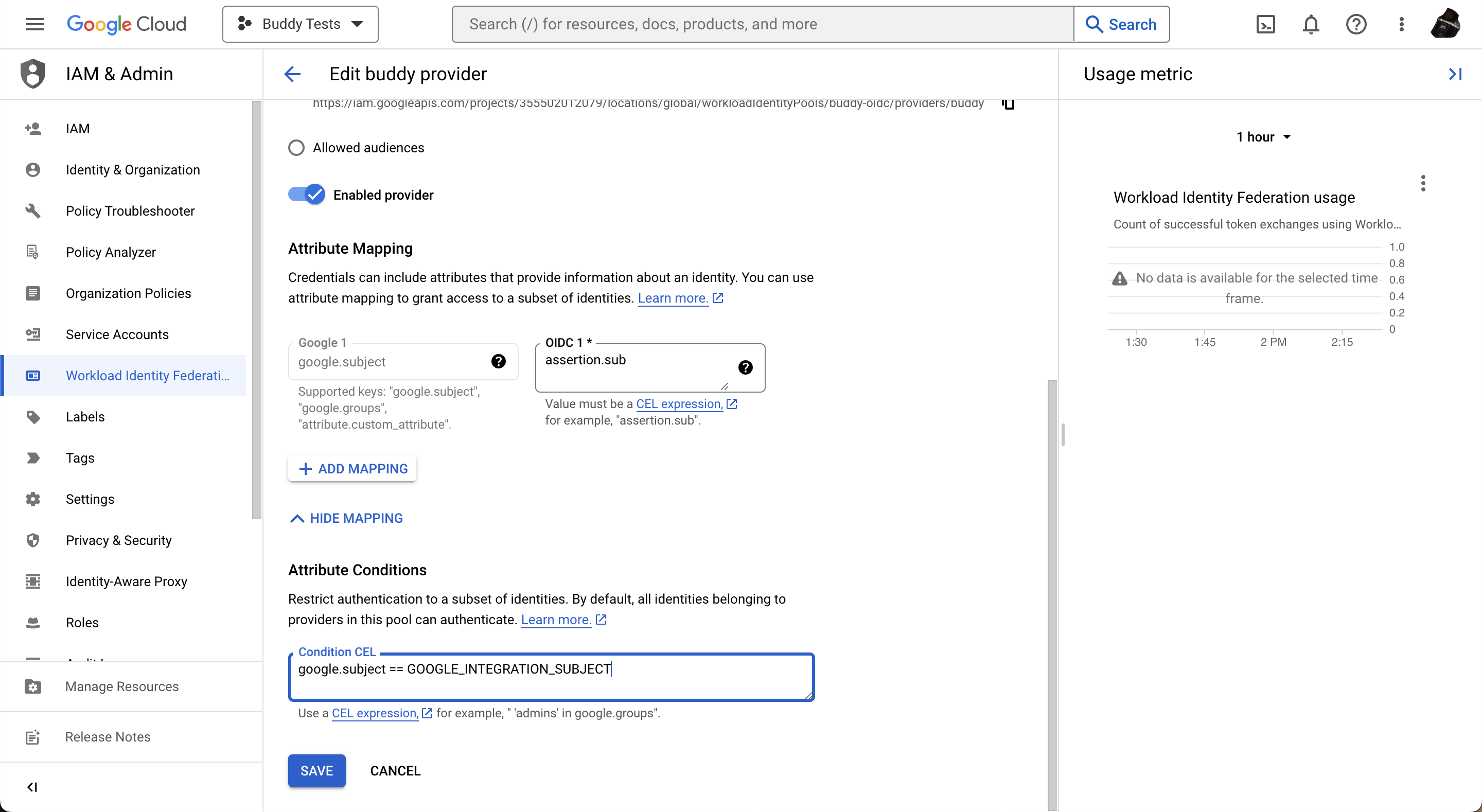Show help for the OIDC 1 field
Screen dimensions: 1482x812
(745, 367)
